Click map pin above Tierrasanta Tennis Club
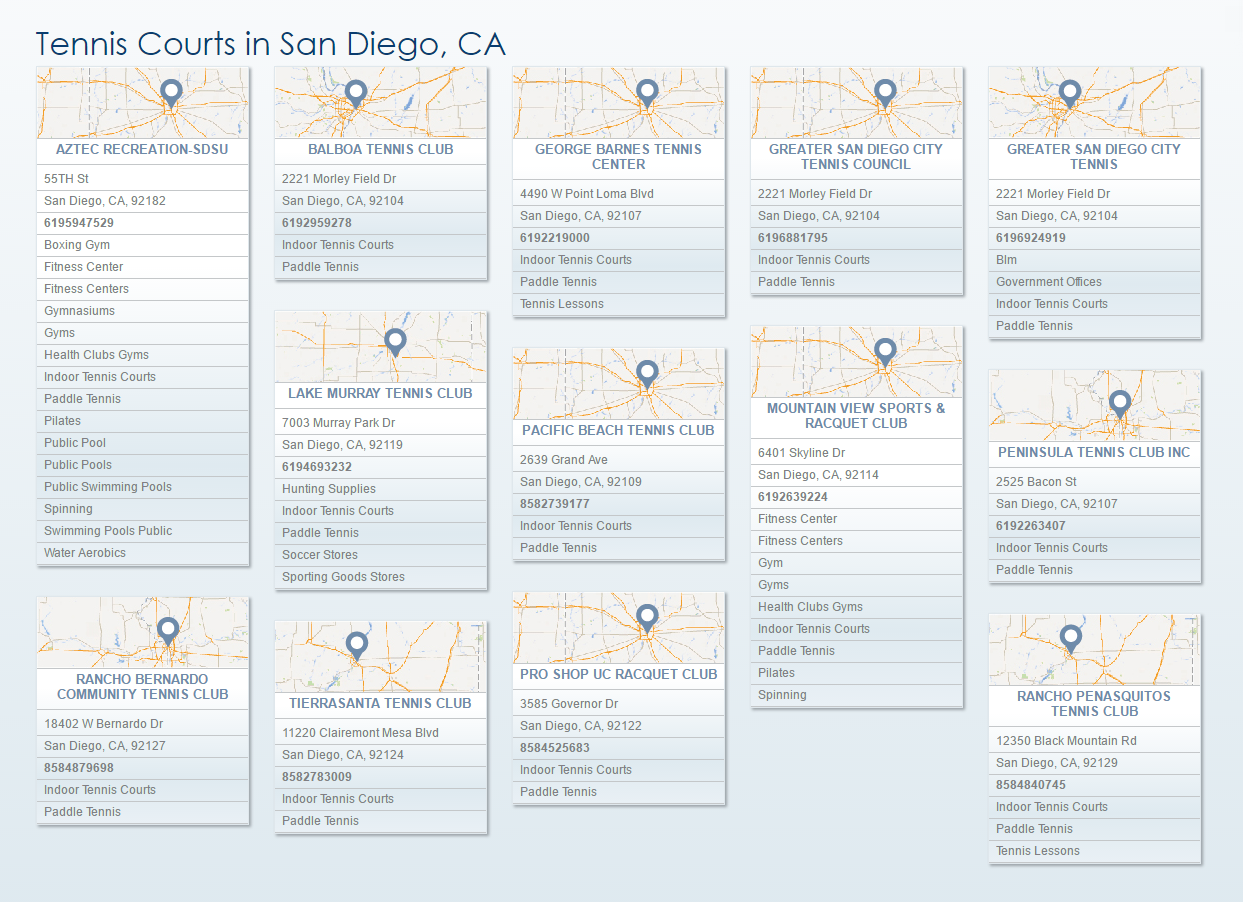 tap(357, 645)
